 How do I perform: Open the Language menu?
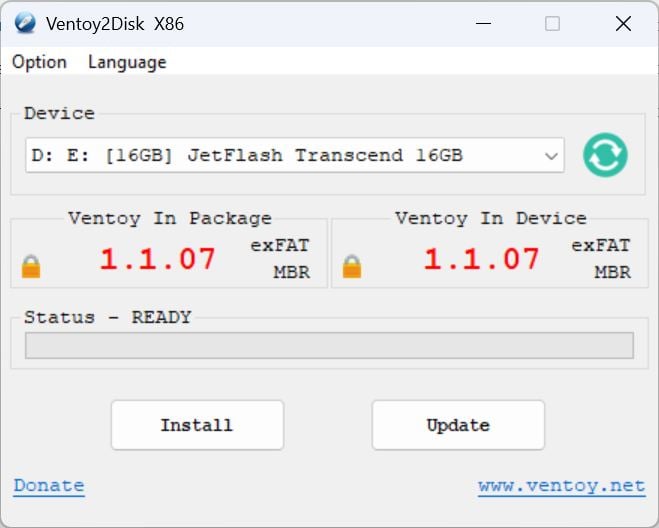tap(127, 62)
